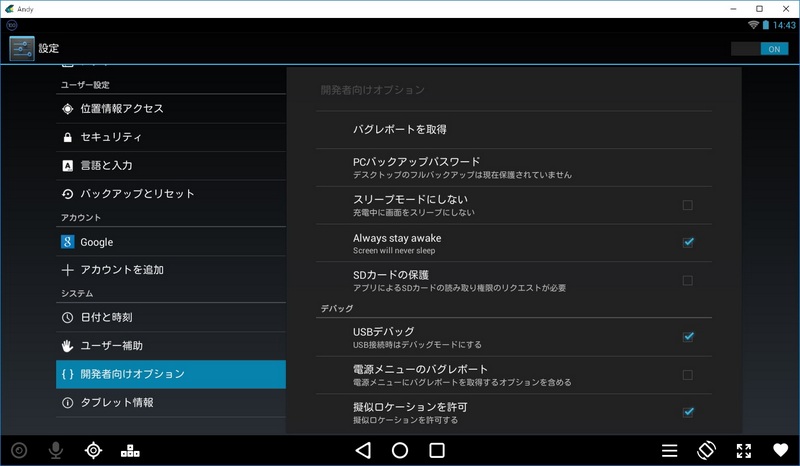The image size is (800, 466).
Task: Click Android back navigation button
Action: (x=363, y=451)
